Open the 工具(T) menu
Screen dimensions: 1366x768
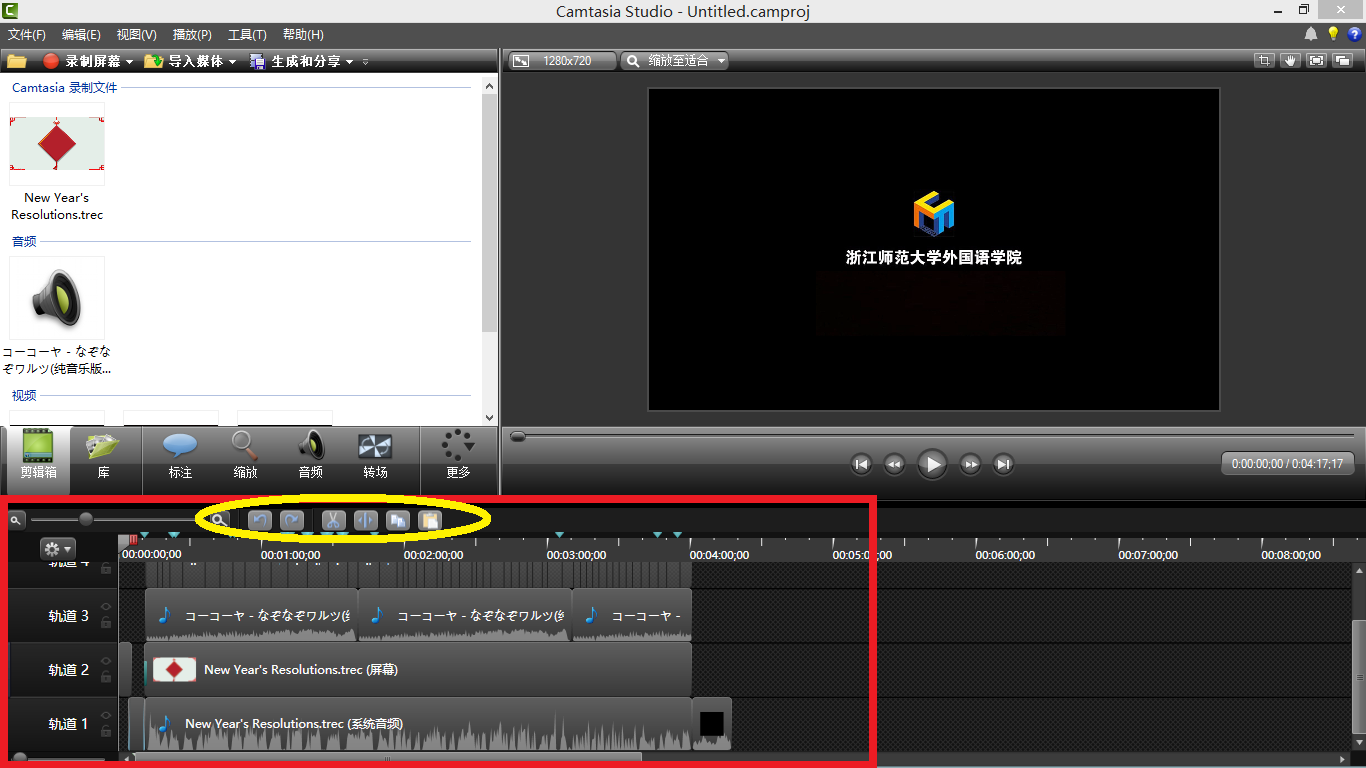[x=247, y=35]
